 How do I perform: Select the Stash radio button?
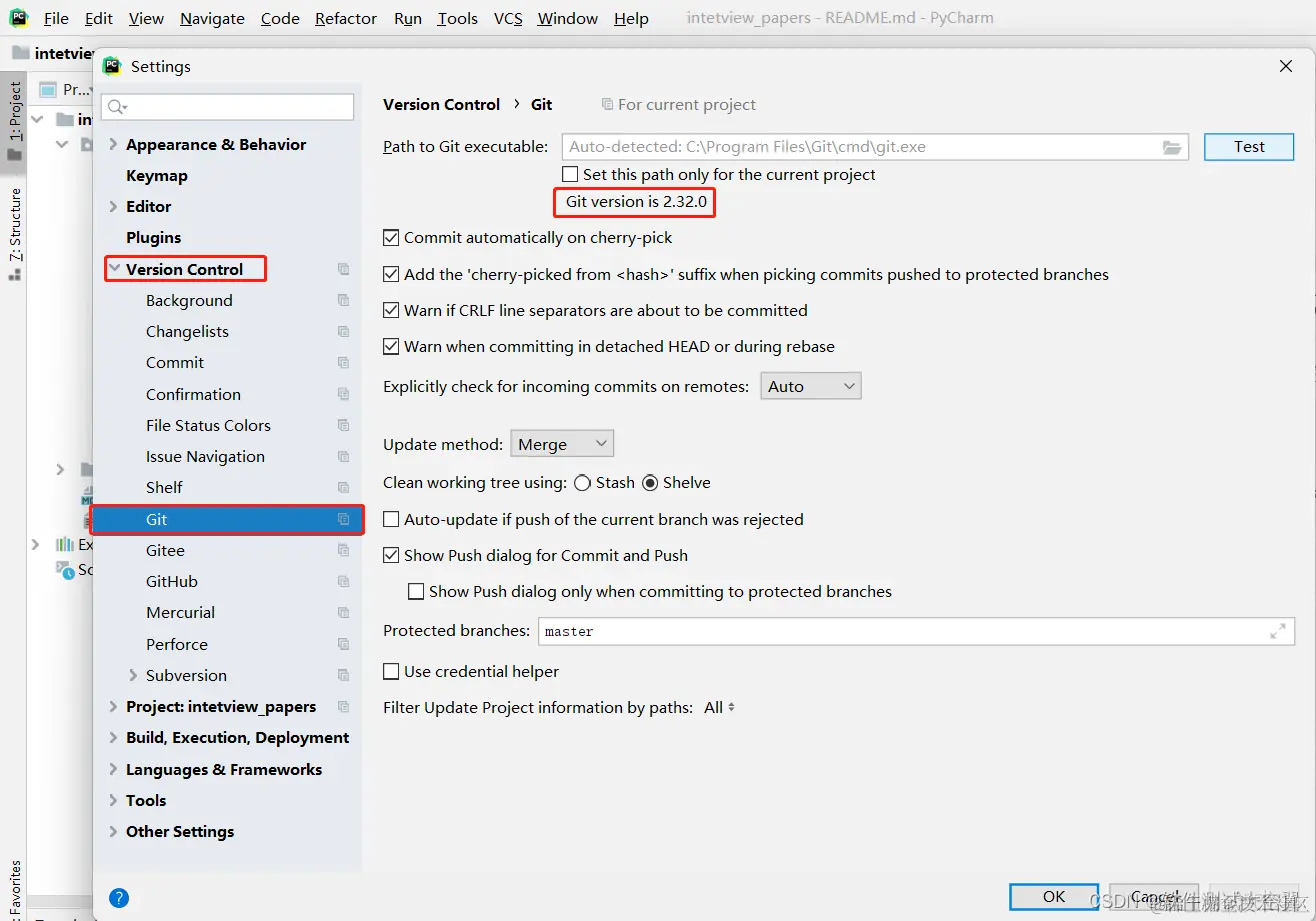coord(582,483)
